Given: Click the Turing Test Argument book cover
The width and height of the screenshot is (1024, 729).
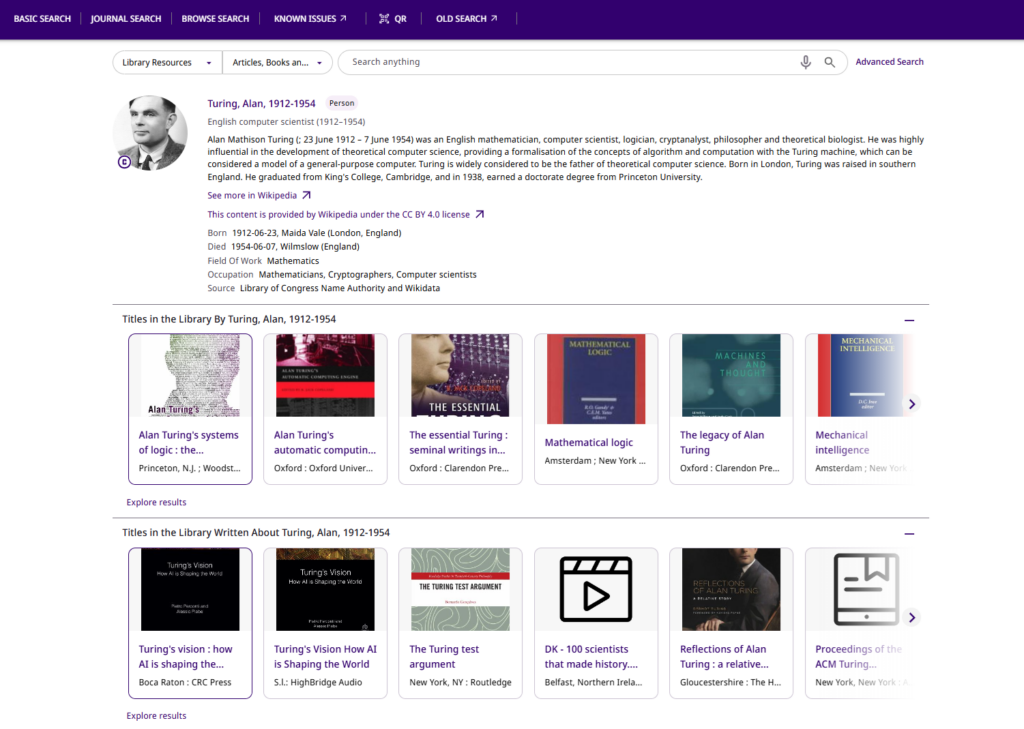Looking at the screenshot, I should click(x=460, y=589).
